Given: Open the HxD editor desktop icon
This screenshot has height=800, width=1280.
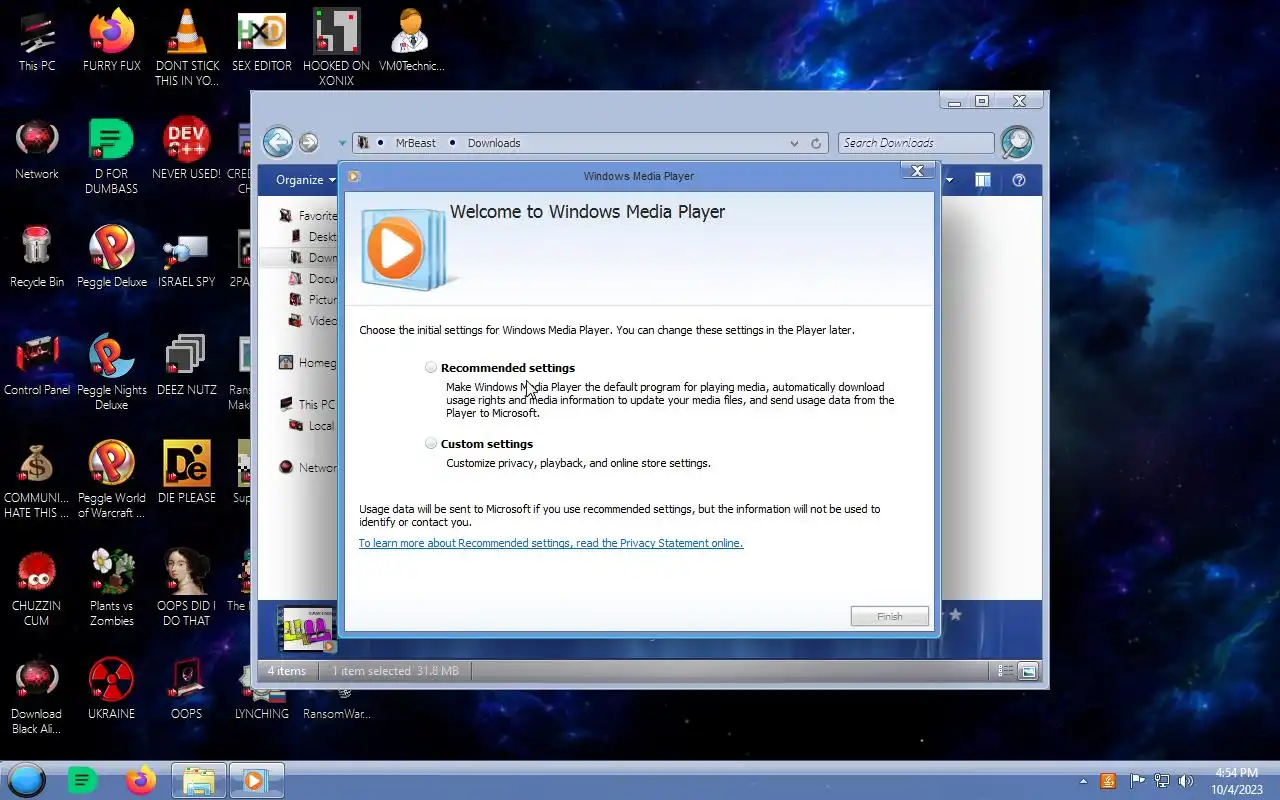Looking at the screenshot, I should click(x=261, y=41).
